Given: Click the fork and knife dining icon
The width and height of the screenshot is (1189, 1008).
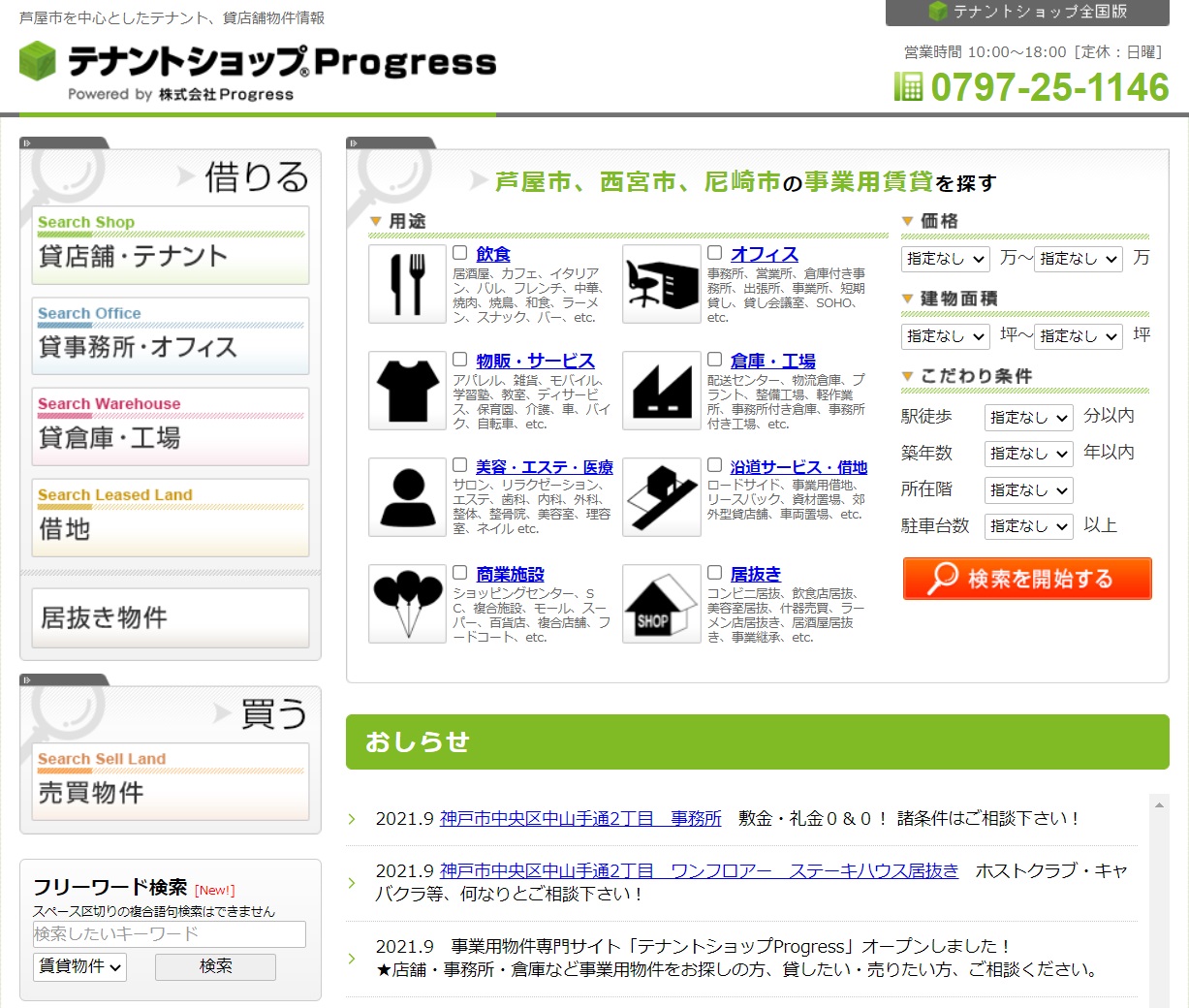Looking at the screenshot, I should 407,284.
